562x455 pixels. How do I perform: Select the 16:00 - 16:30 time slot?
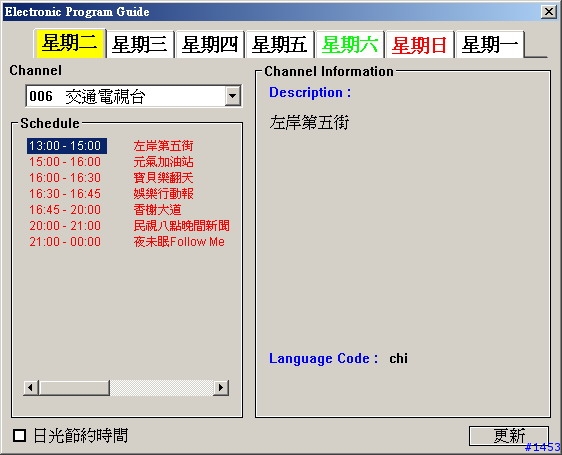click(x=65, y=178)
